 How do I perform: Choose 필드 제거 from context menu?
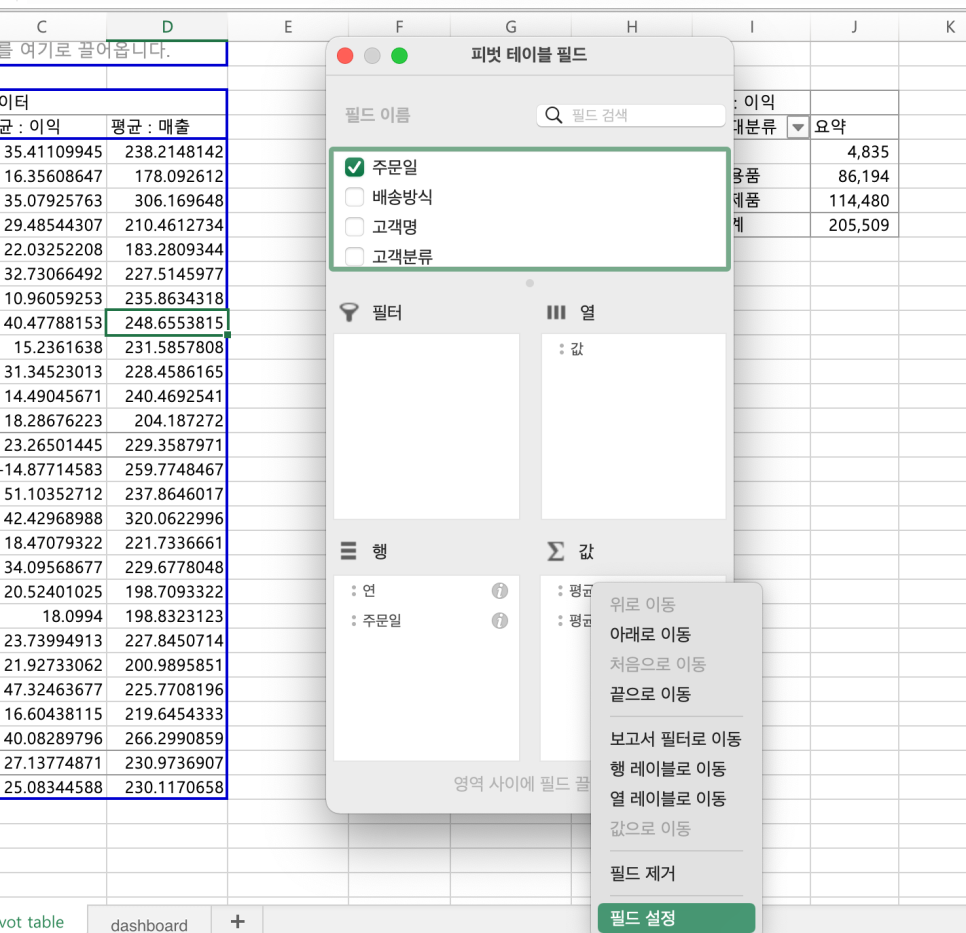[x=643, y=873]
